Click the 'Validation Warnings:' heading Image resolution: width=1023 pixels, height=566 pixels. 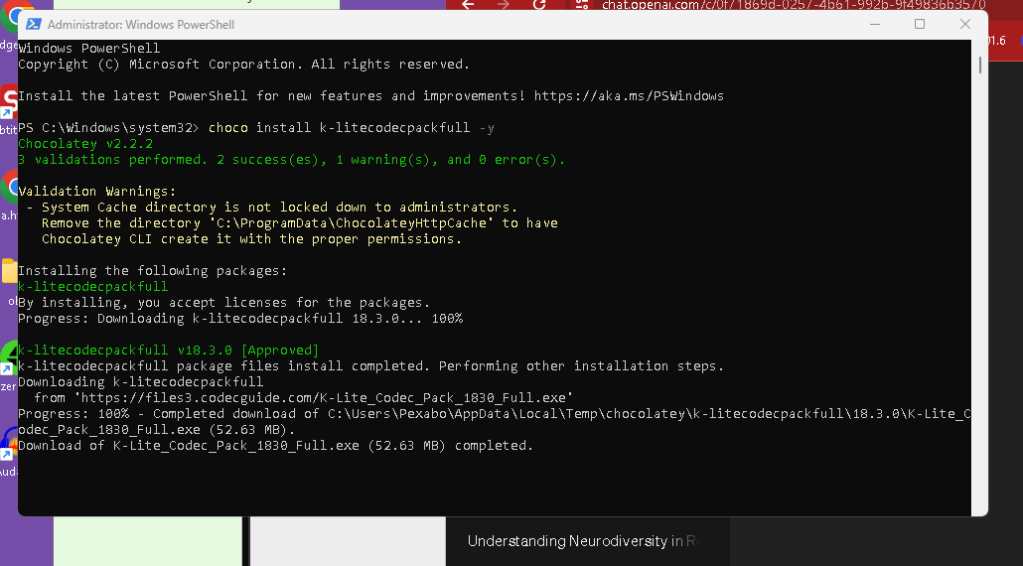click(x=97, y=191)
